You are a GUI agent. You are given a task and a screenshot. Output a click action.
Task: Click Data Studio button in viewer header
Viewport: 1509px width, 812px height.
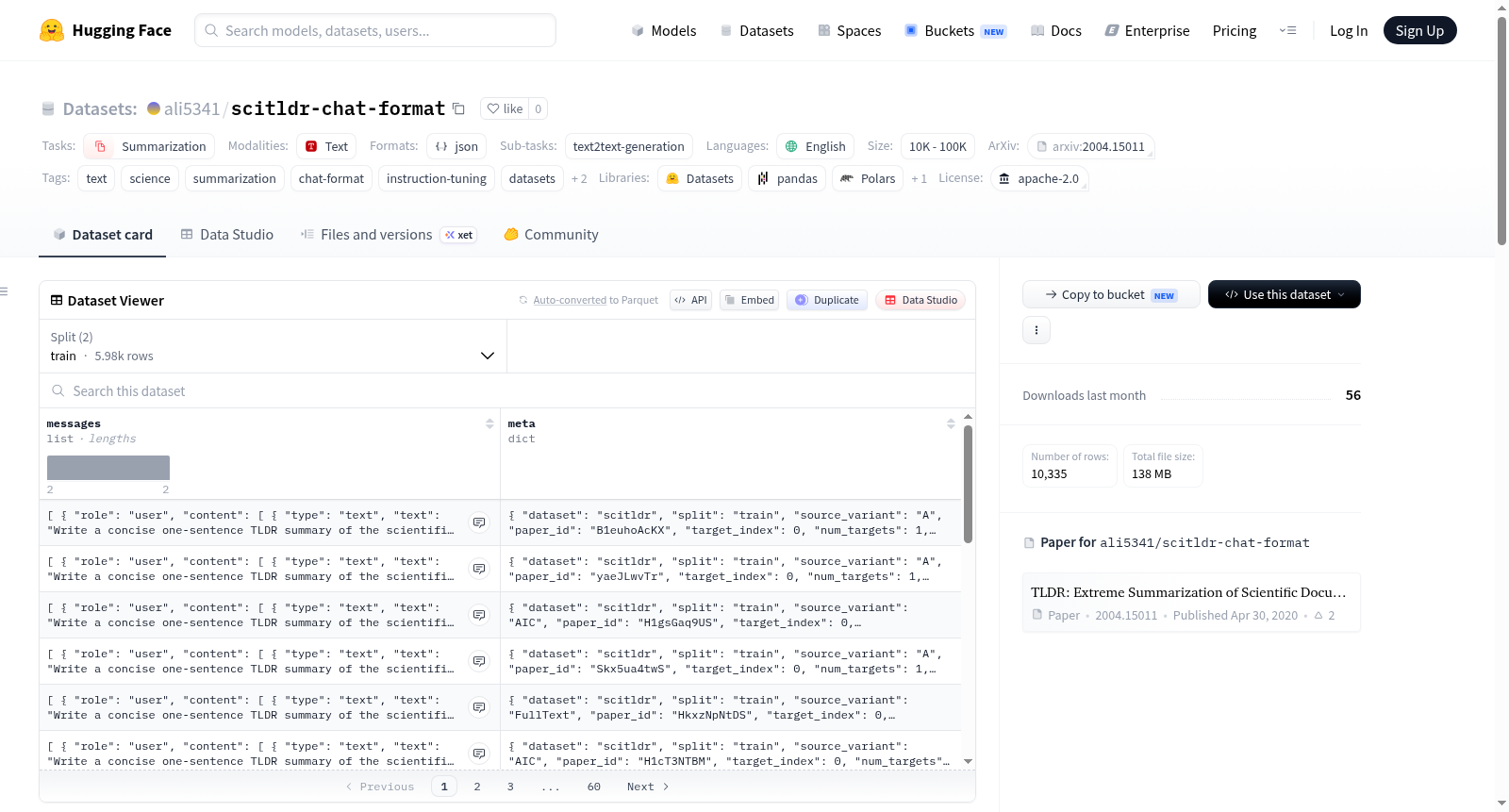920,300
